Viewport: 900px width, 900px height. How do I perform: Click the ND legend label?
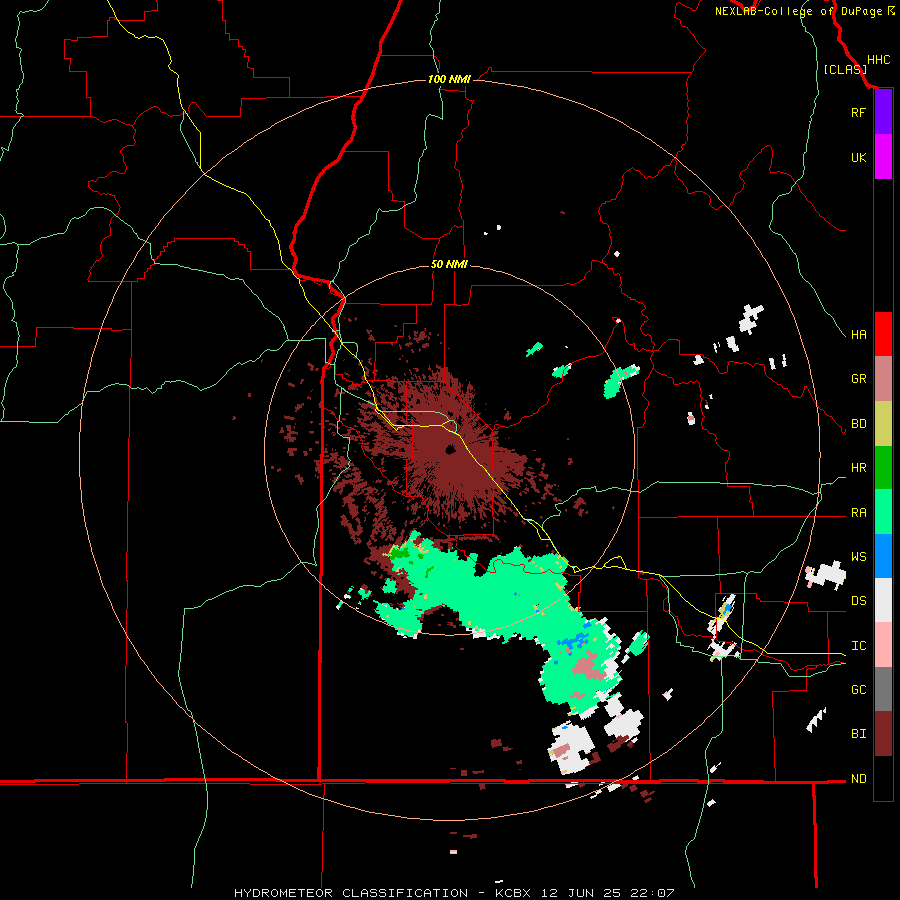[x=858, y=779]
